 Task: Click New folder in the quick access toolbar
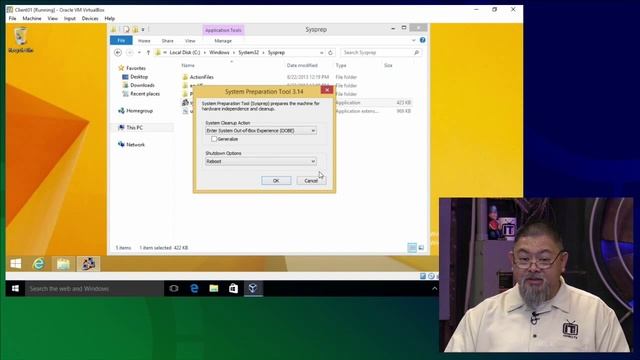click(135, 29)
